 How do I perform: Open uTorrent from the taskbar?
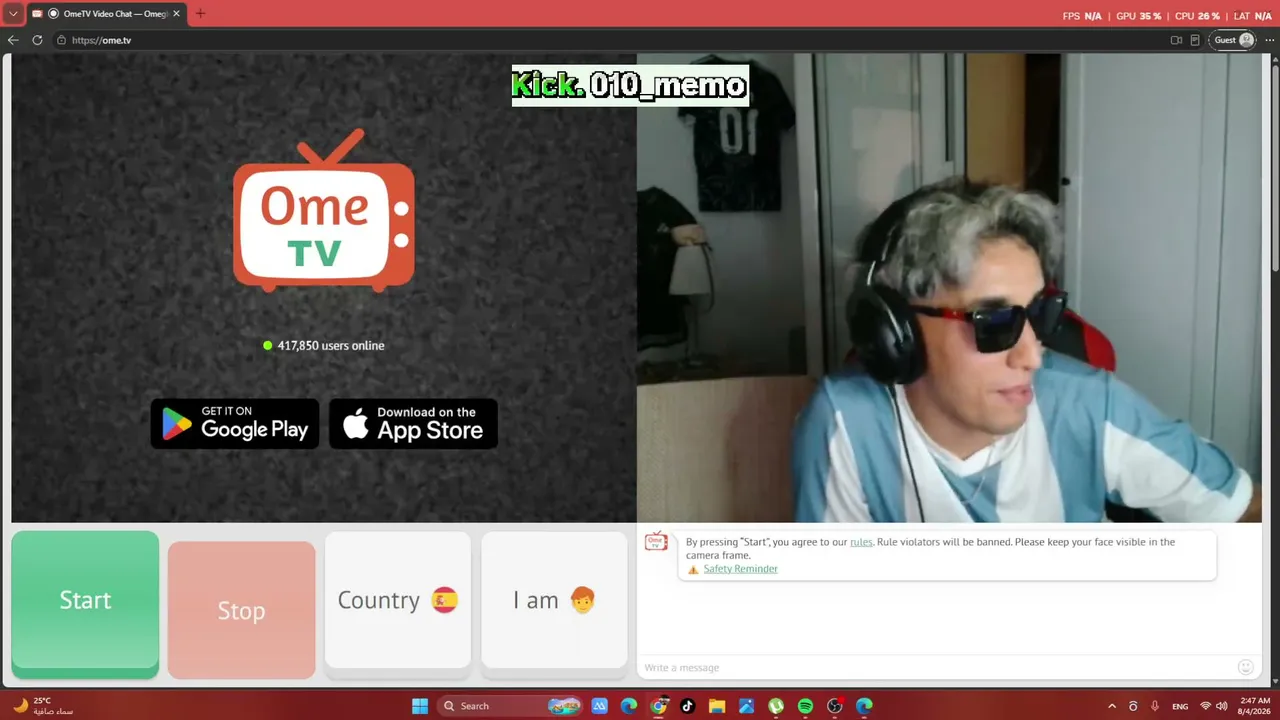[x=776, y=706]
